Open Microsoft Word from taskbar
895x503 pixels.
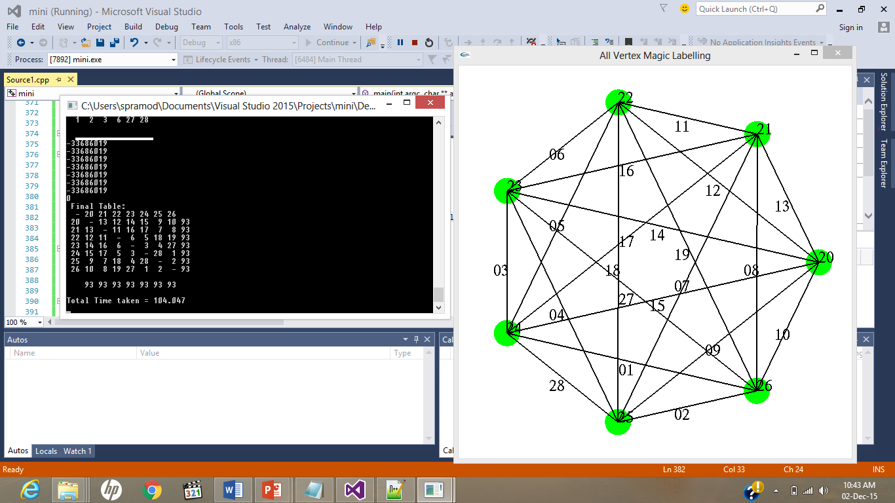pos(233,490)
